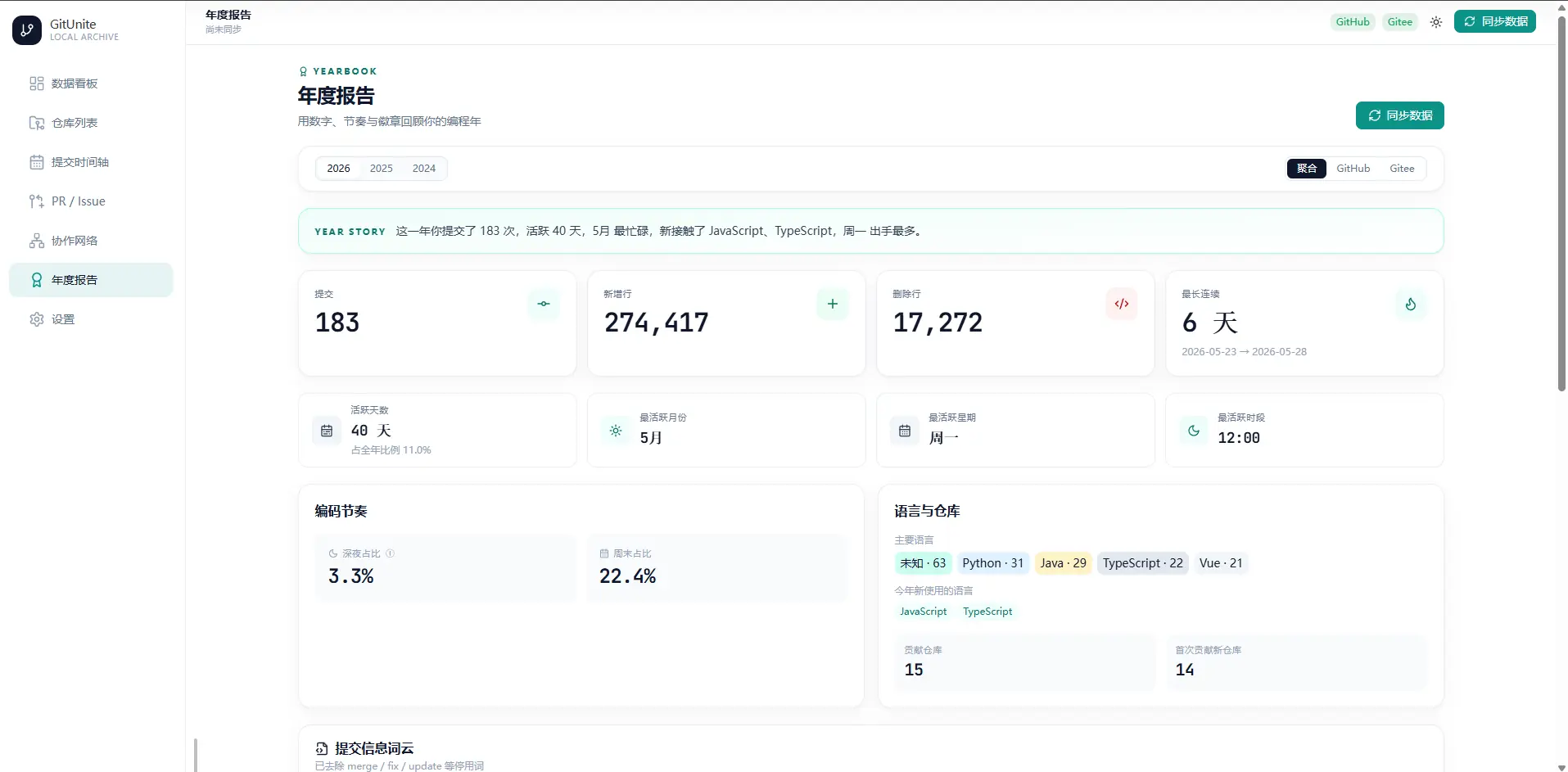Click the 274,417 新增行 value
The image size is (1568, 772).
[x=657, y=323]
